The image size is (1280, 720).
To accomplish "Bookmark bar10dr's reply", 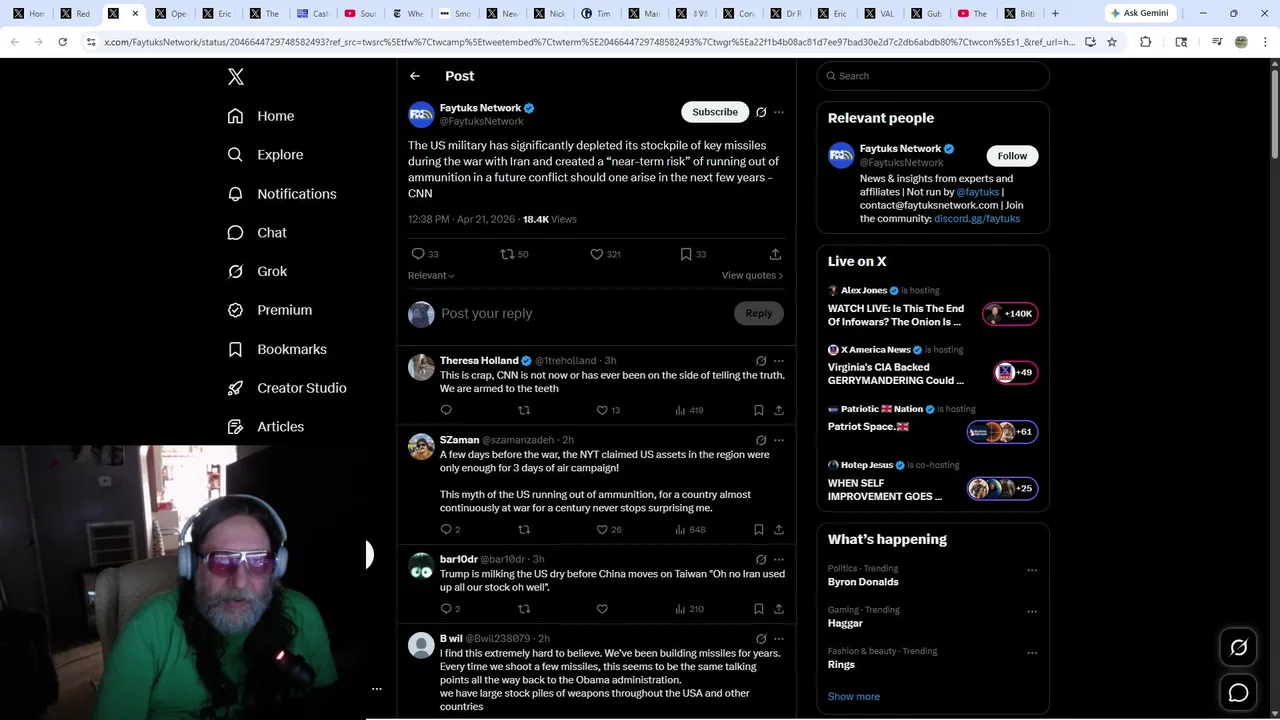I will 758,609.
